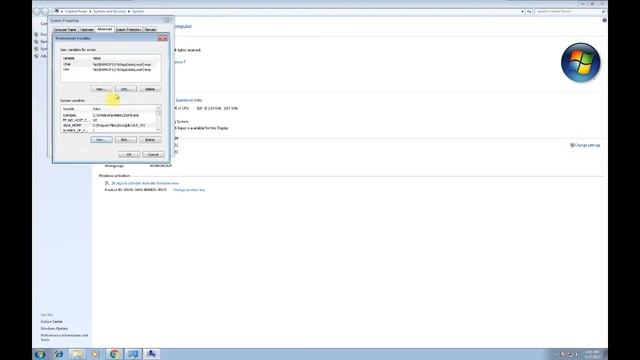Viewport: 640px width, 360px height.
Task: Open the System Protection tab
Action: (128, 29)
